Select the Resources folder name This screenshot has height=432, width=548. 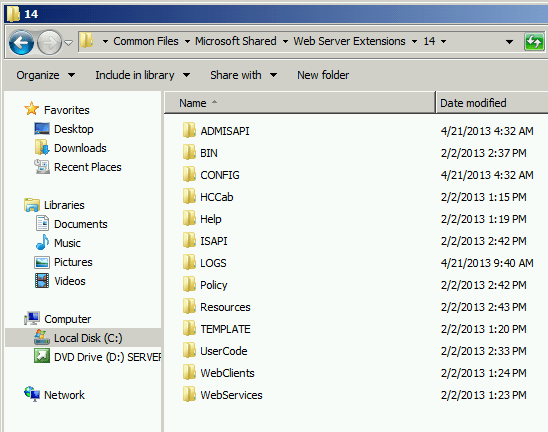[225, 307]
